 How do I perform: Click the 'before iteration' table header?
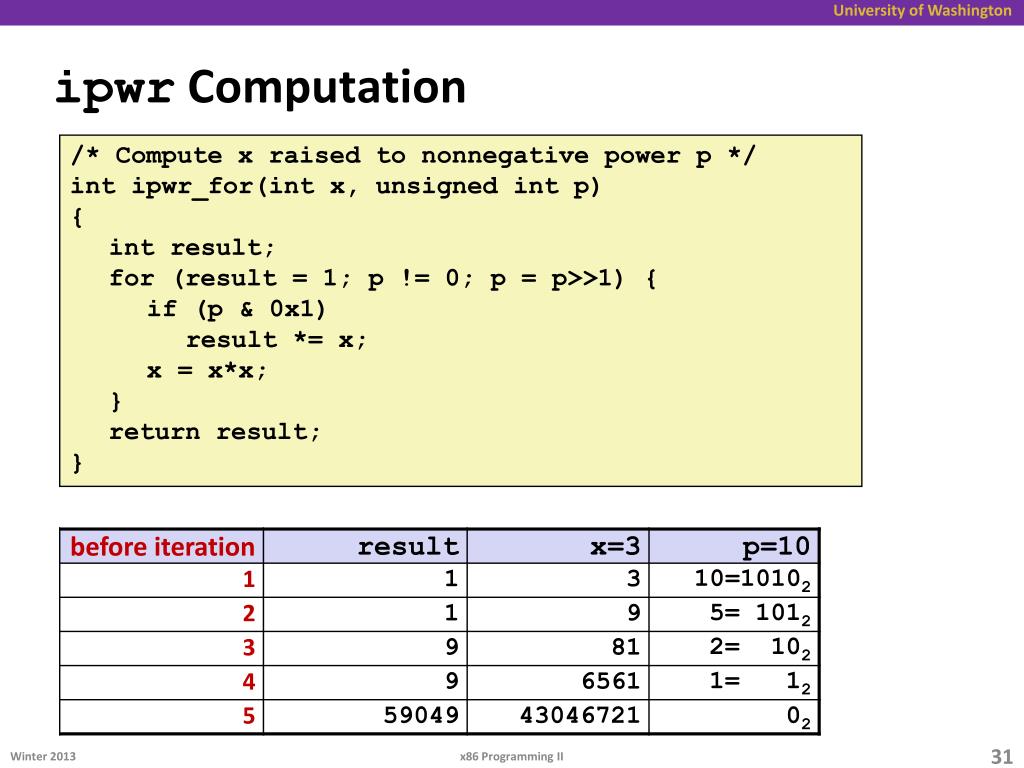pos(162,547)
